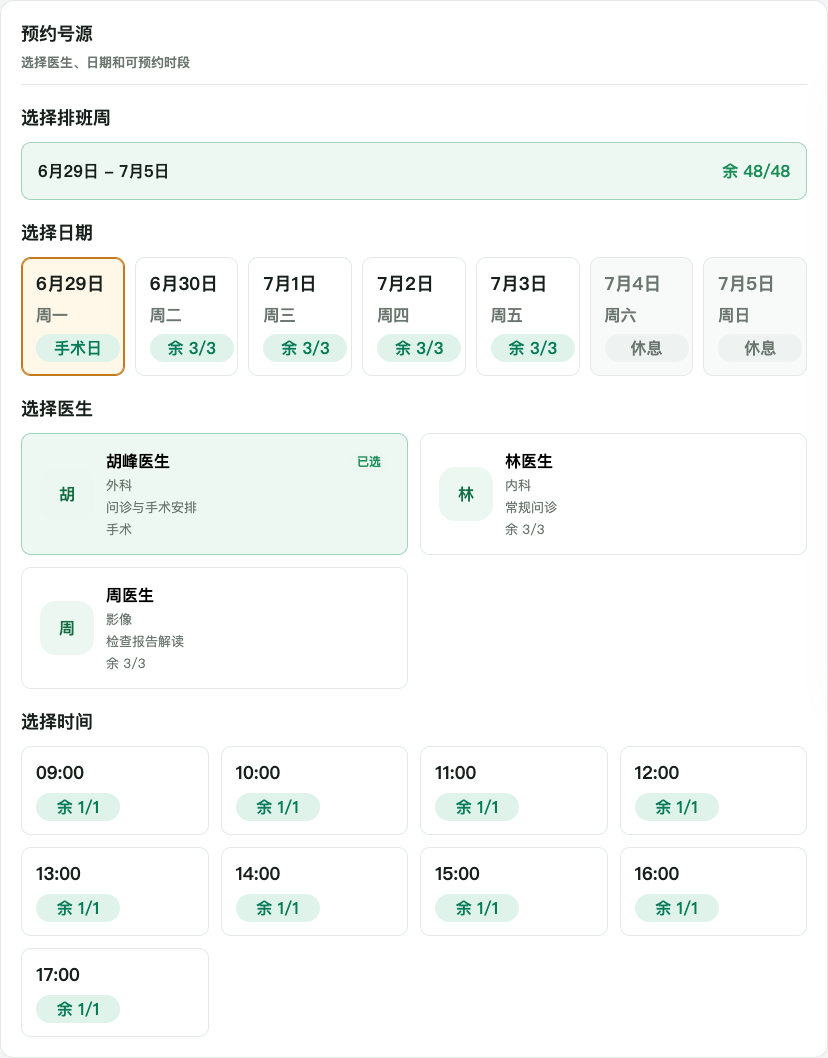
Task: Pick the 13:00 time slot
Action: coord(115,891)
